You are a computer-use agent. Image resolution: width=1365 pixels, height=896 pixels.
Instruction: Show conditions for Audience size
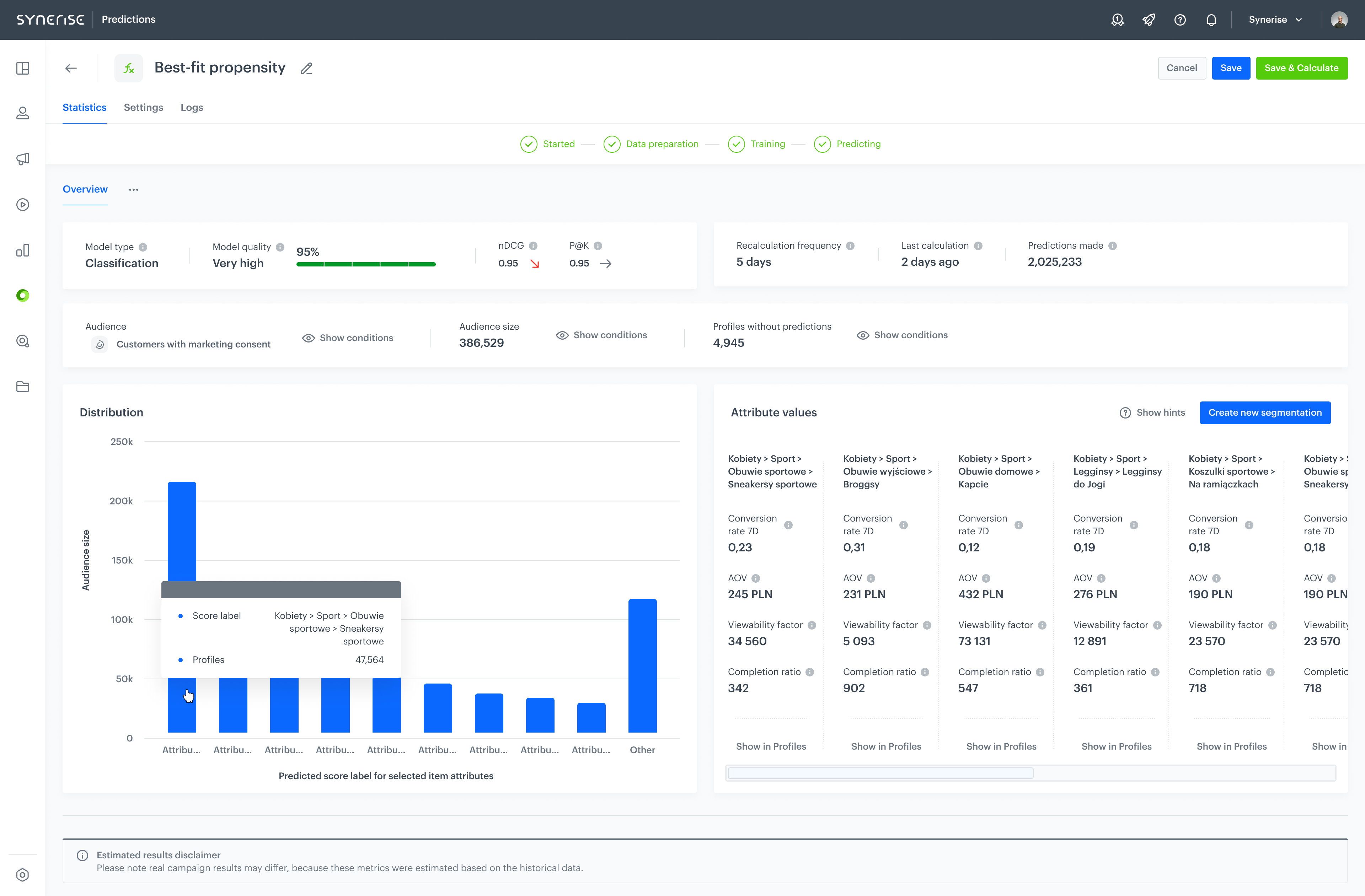[x=602, y=335]
